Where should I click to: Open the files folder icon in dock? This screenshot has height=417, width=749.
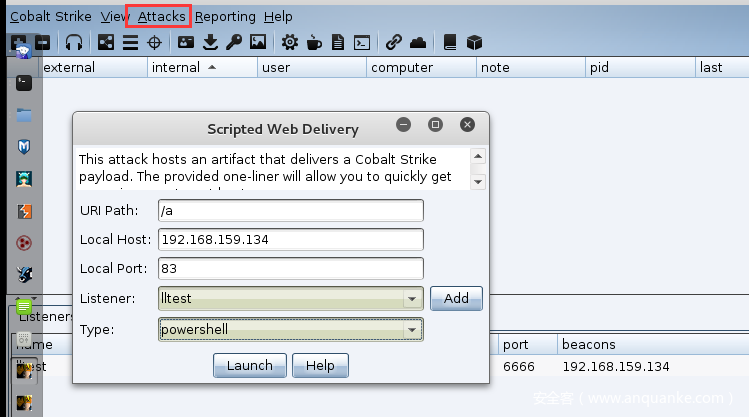[24, 115]
